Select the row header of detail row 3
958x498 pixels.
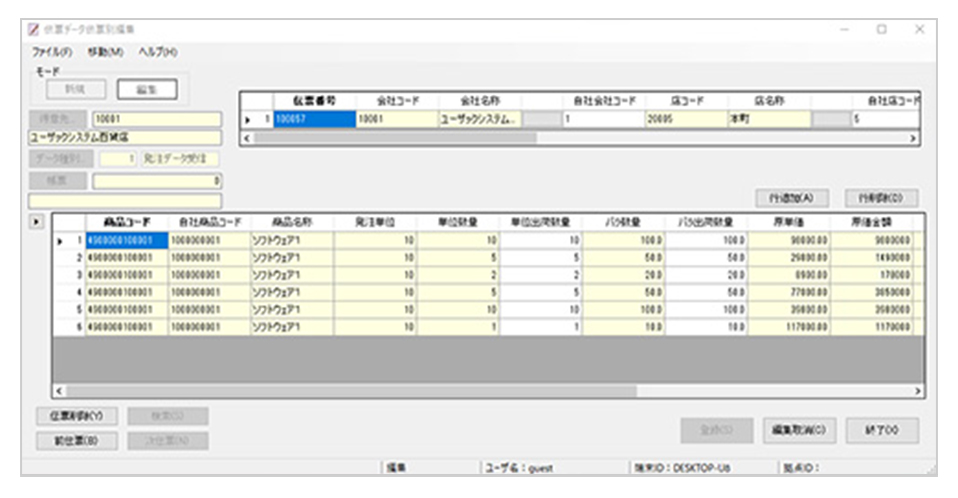pos(68,273)
